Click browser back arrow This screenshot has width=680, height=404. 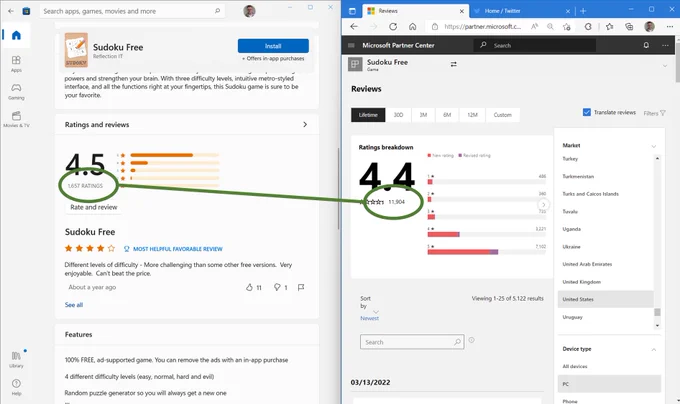(354, 26)
